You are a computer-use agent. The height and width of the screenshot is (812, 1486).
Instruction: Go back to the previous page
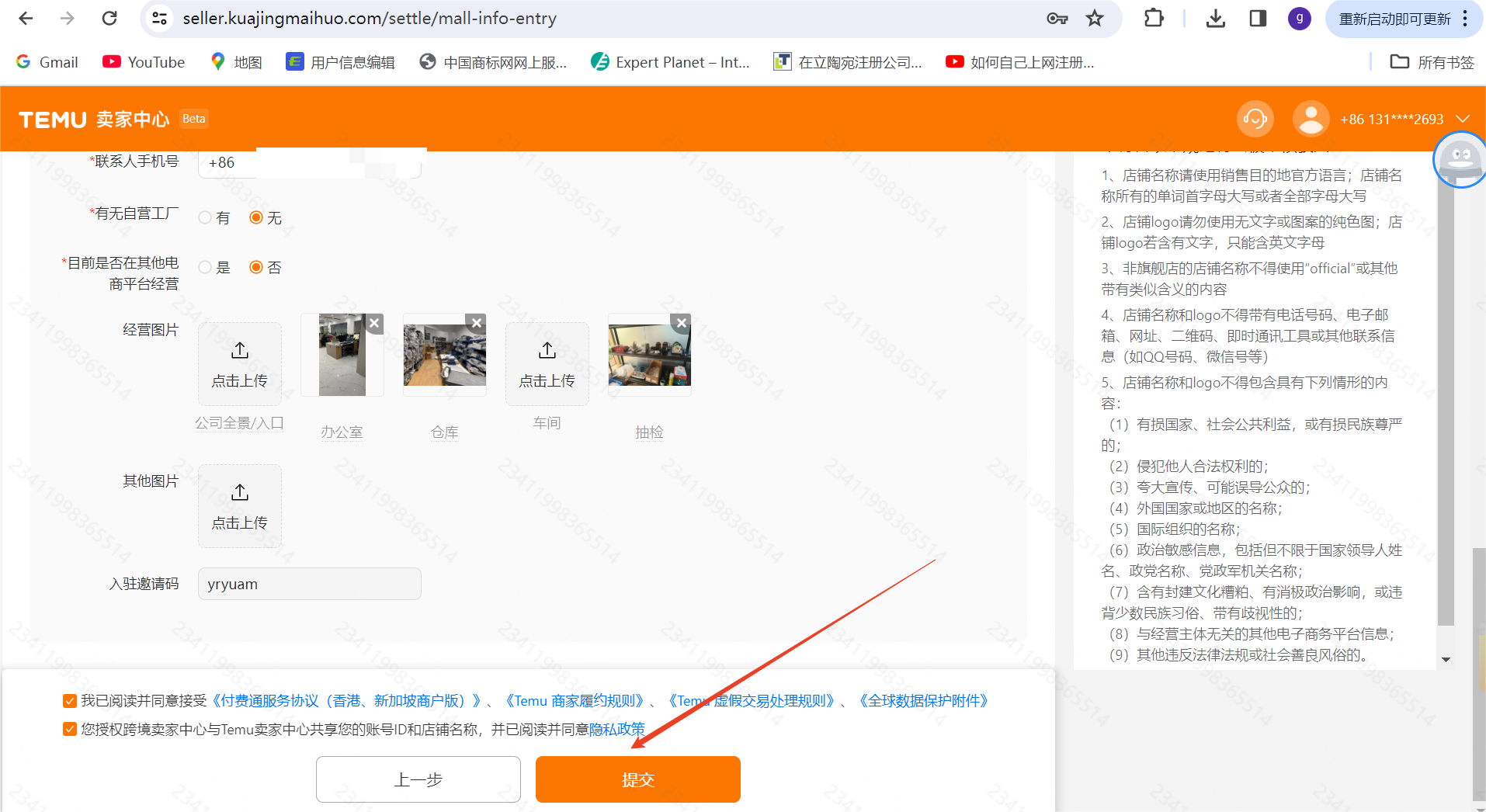(26, 18)
